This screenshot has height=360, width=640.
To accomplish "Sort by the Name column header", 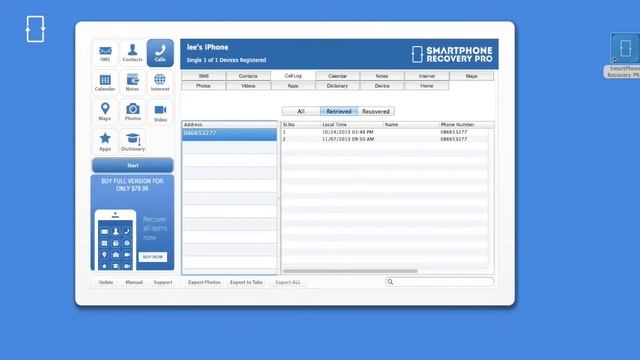I will pos(411,124).
